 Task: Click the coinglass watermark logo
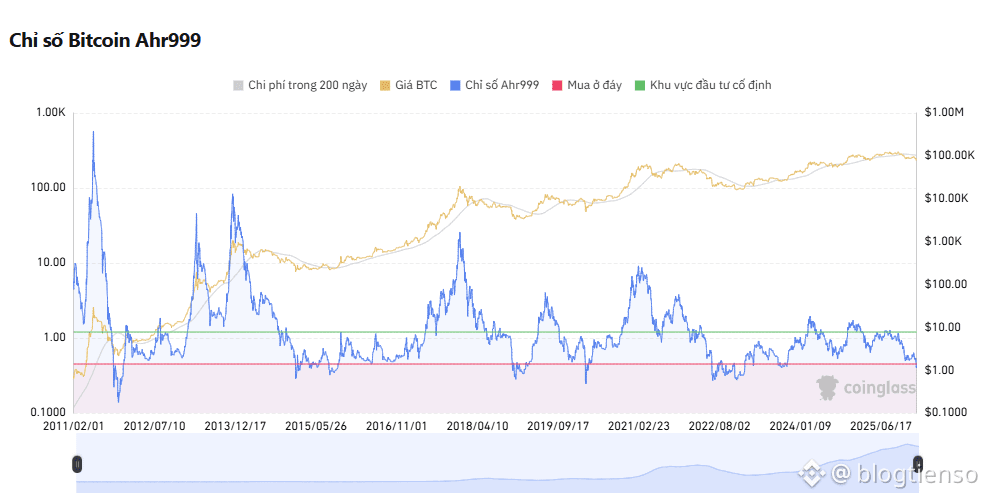(866, 388)
